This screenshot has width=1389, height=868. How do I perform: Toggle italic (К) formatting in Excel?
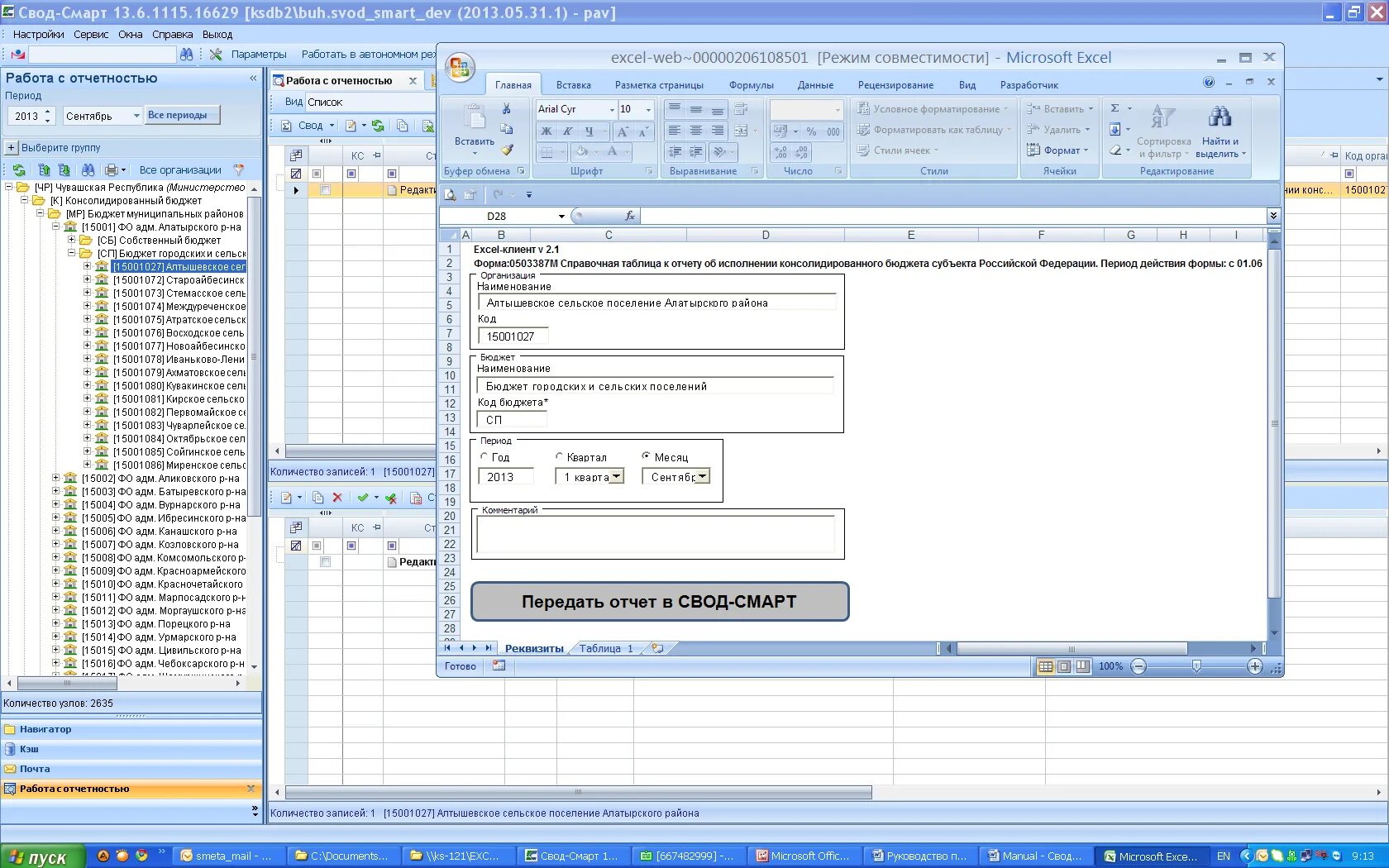[567, 131]
